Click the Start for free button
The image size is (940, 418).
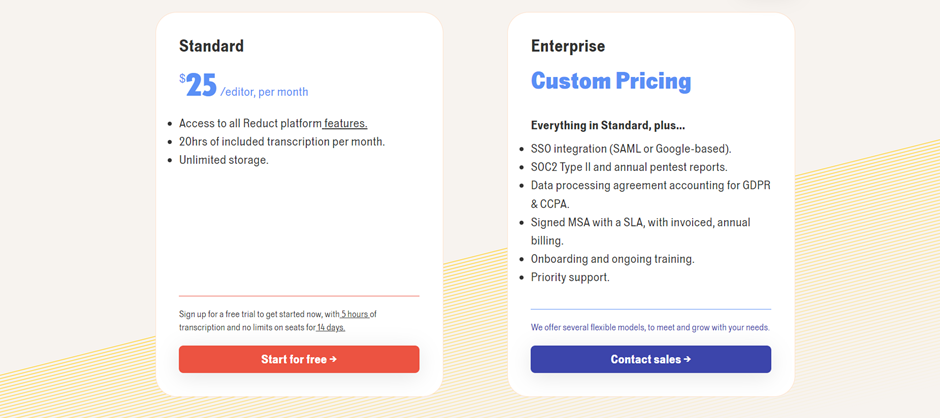point(299,359)
